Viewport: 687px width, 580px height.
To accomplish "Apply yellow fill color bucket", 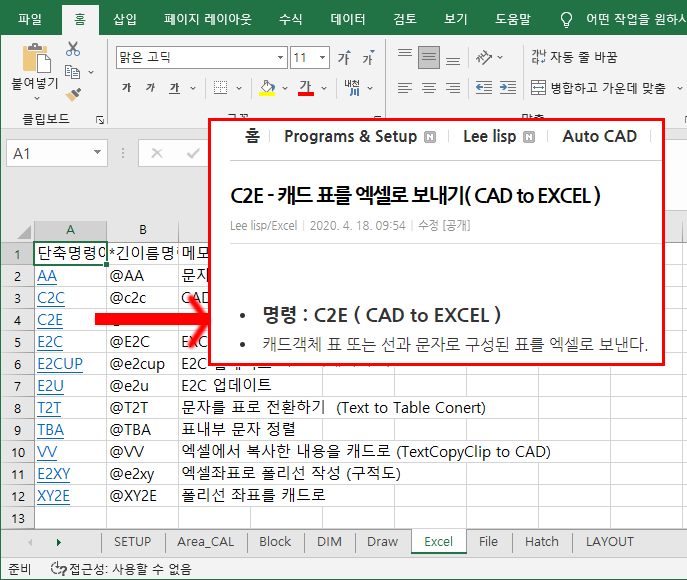I will click(267, 88).
